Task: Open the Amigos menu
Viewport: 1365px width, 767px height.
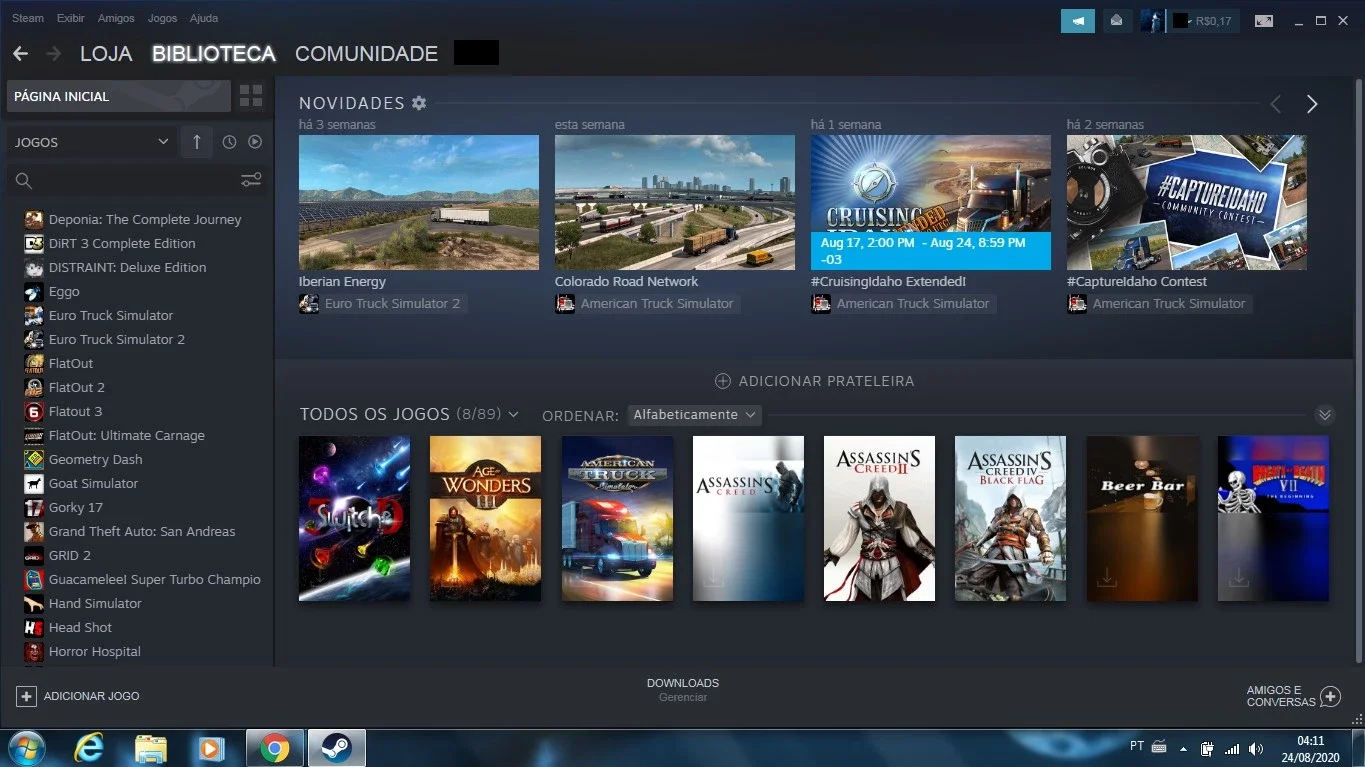Action: coord(117,18)
